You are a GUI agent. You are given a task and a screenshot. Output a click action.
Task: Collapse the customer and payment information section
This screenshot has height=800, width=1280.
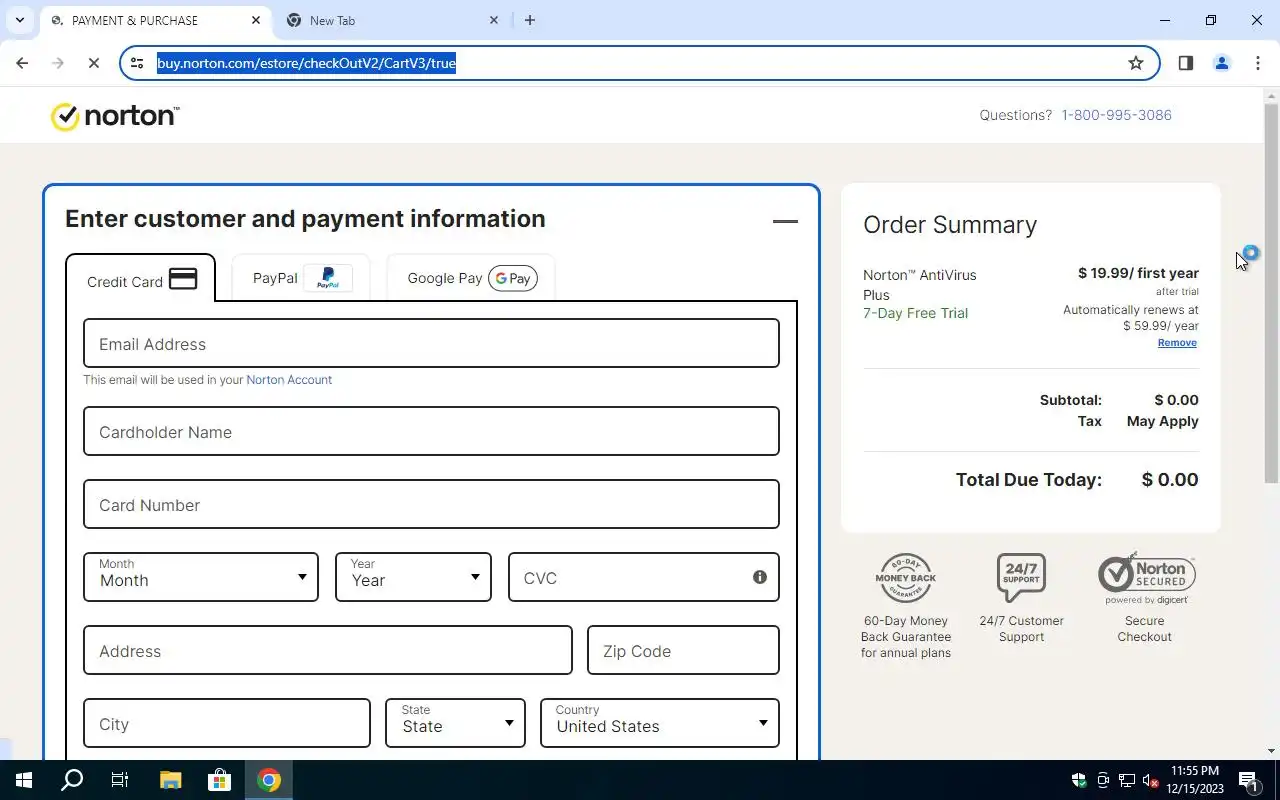pos(785,221)
